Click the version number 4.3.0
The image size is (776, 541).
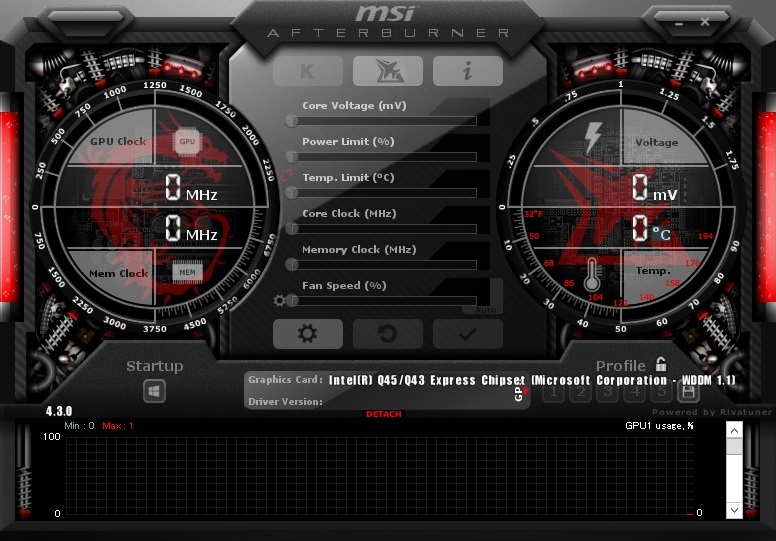[x=59, y=411]
